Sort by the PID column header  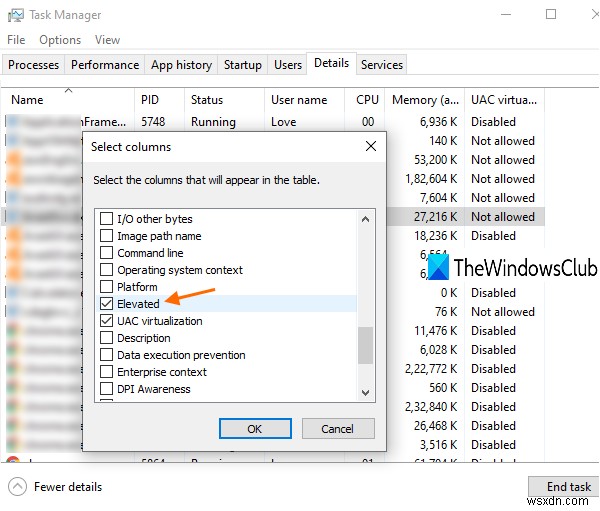pyautogui.click(x=159, y=100)
